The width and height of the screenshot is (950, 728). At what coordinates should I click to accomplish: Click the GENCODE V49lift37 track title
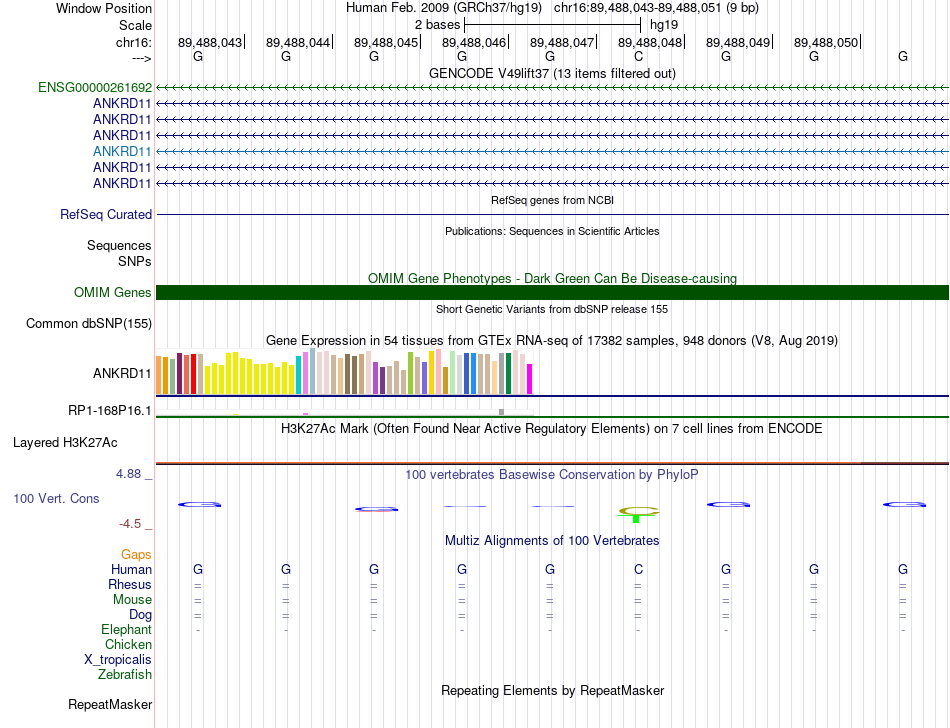coord(552,73)
